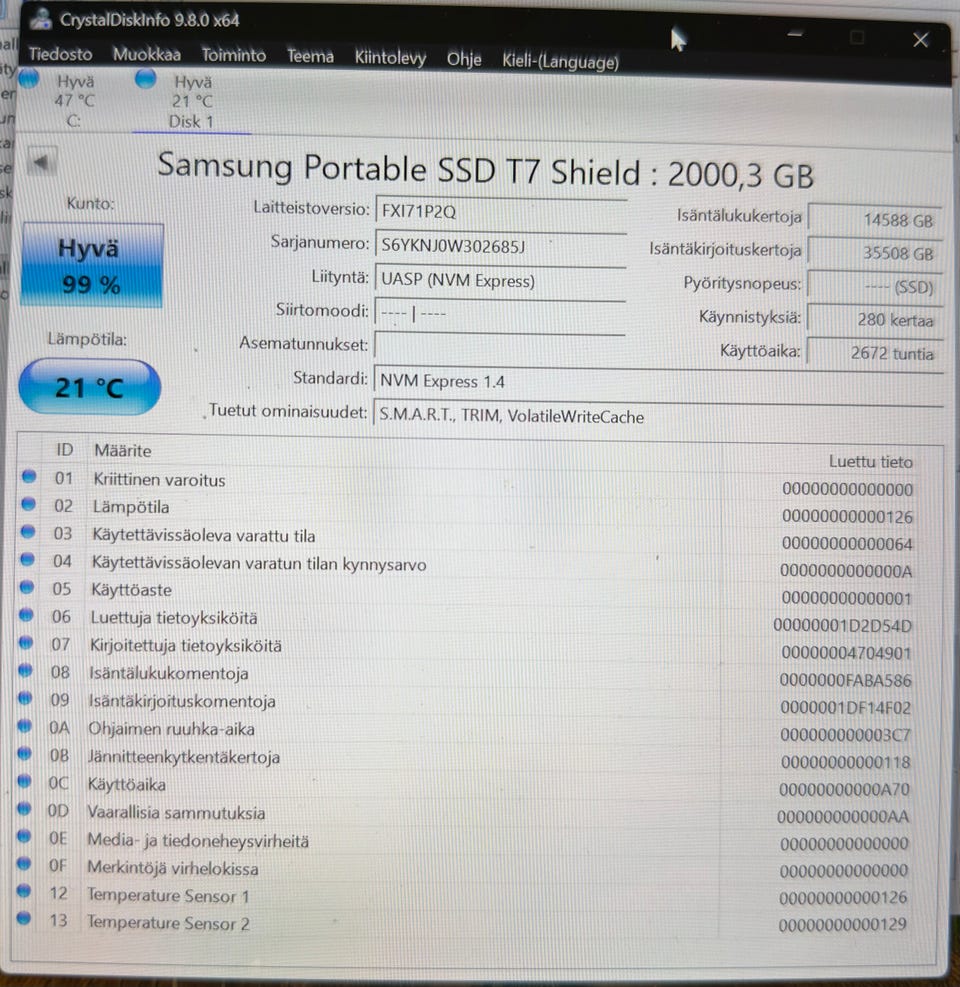Click status dot for Isäntälukukomentoja row

(25, 670)
